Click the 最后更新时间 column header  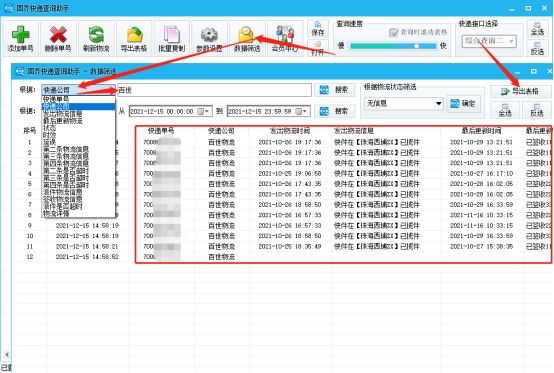[x=482, y=131]
